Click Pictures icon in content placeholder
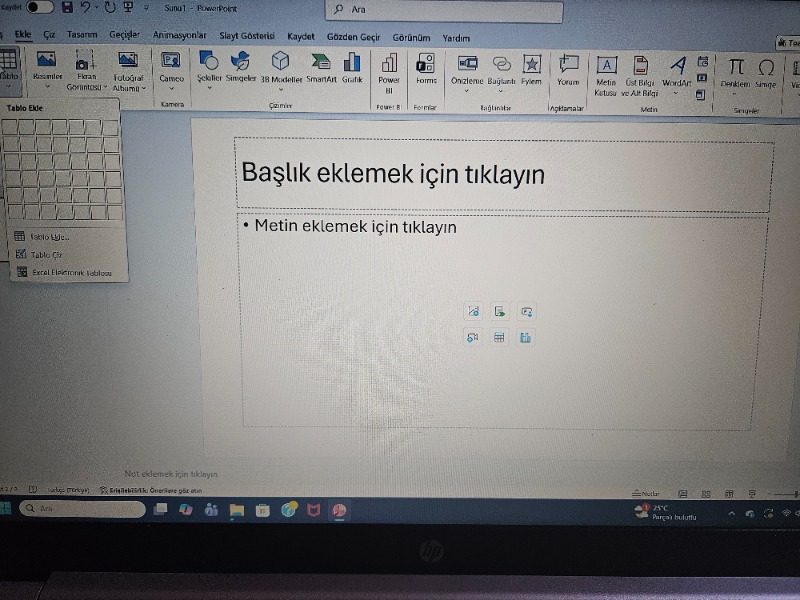 click(x=499, y=311)
